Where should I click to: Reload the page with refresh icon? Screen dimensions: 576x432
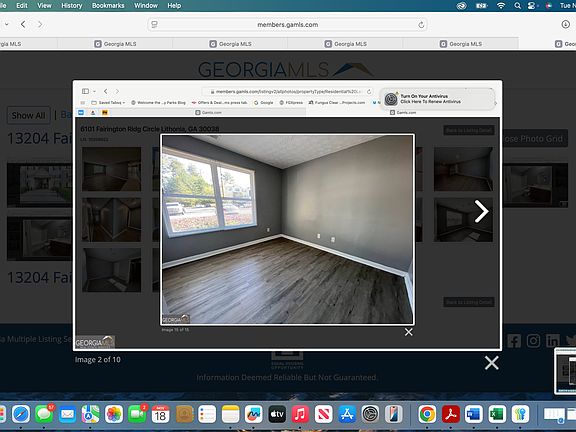pyautogui.click(x=421, y=25)
